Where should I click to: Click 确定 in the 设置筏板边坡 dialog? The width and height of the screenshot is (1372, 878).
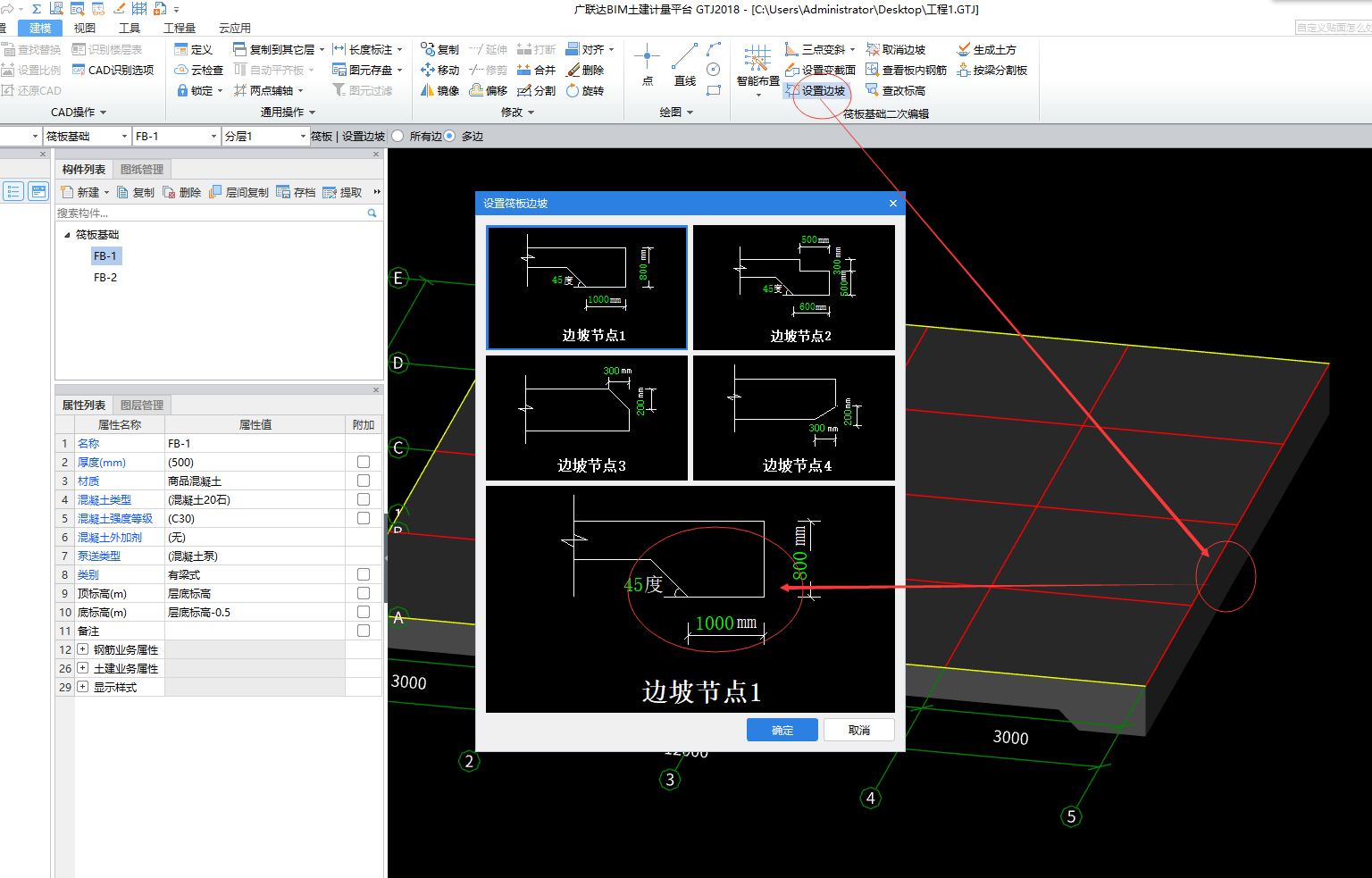click(x=782, y=730)
